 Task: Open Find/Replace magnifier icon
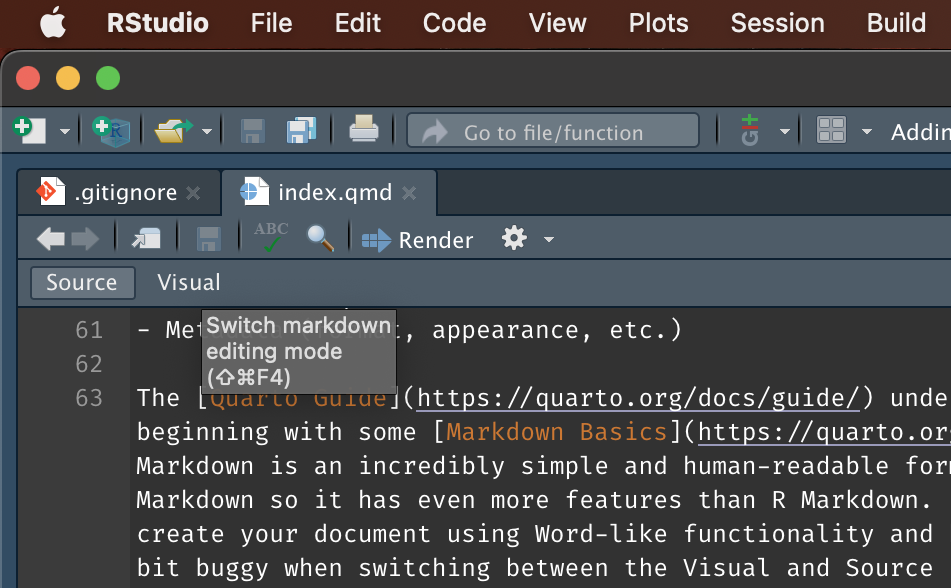[x=320, y=238]
